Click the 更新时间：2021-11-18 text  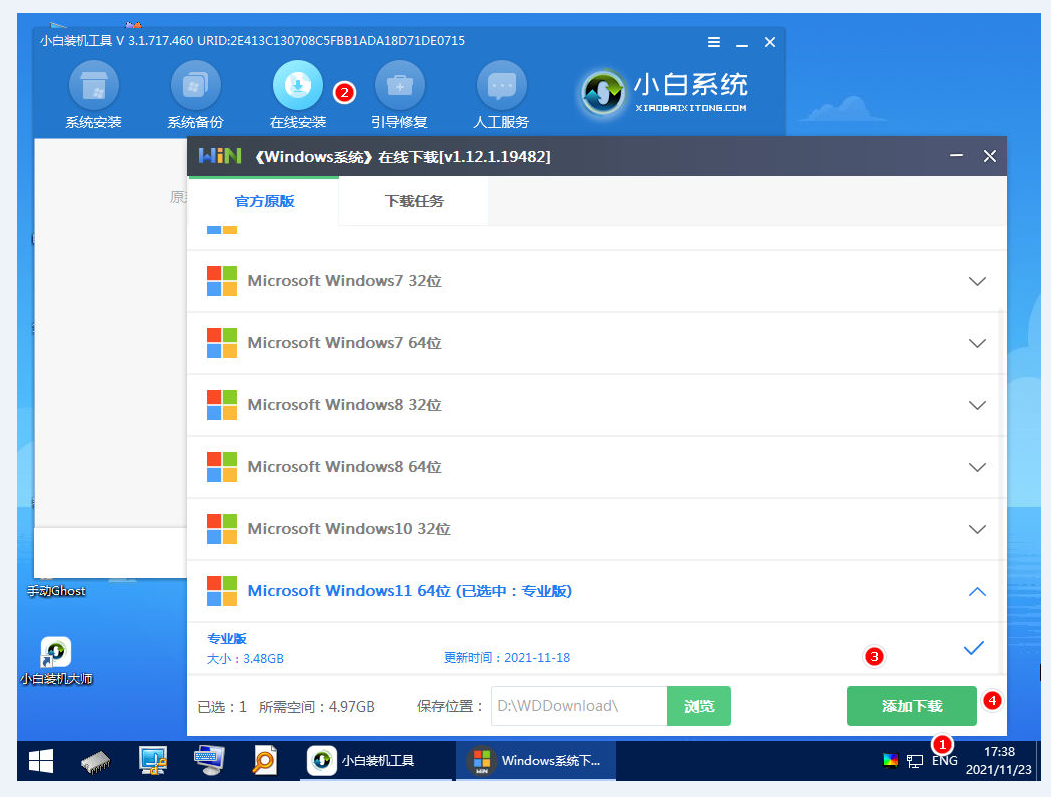(507, 658)
